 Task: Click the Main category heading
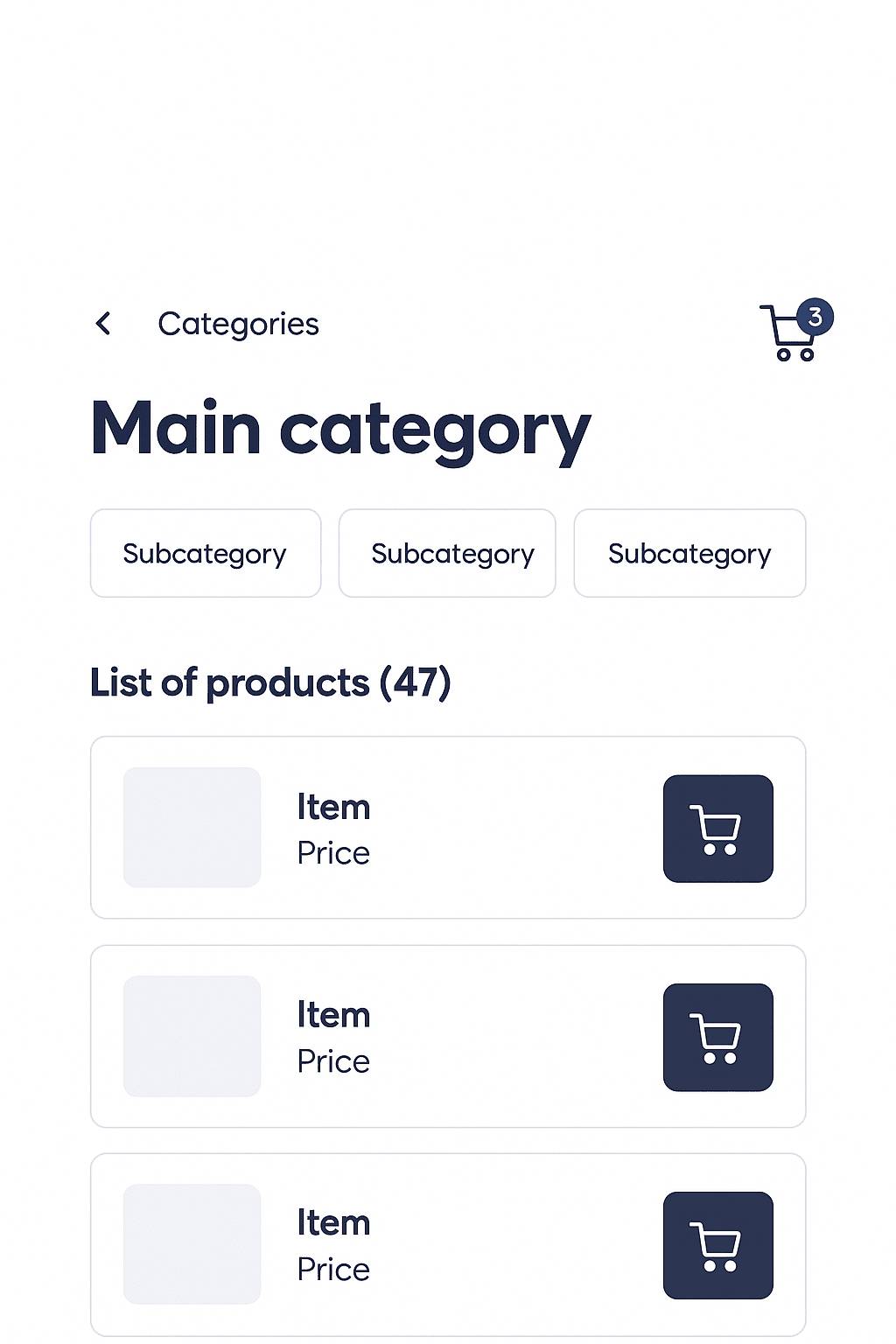pyautogui.click(x=340, y=427)
